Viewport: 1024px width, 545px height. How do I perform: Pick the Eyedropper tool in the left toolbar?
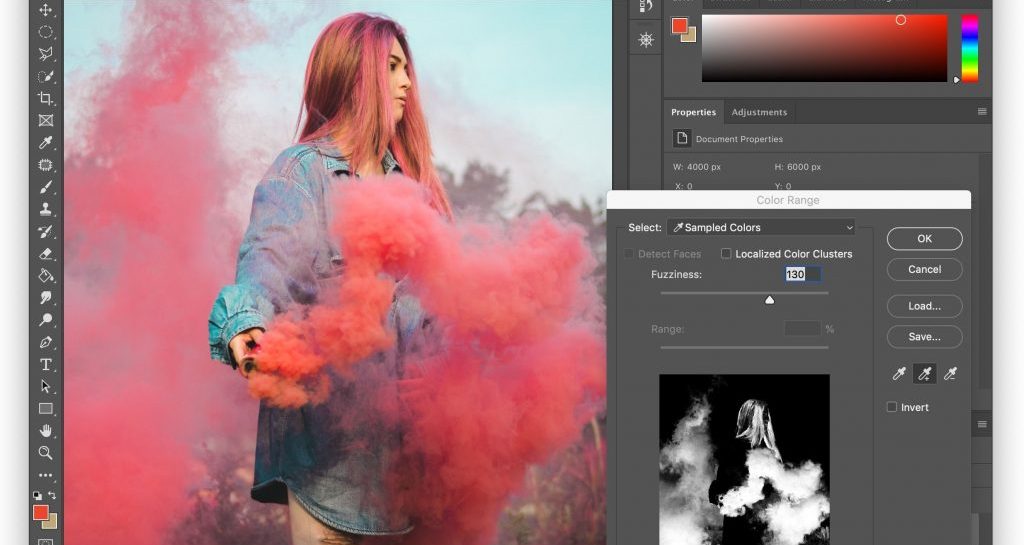[x=45, y=142]
